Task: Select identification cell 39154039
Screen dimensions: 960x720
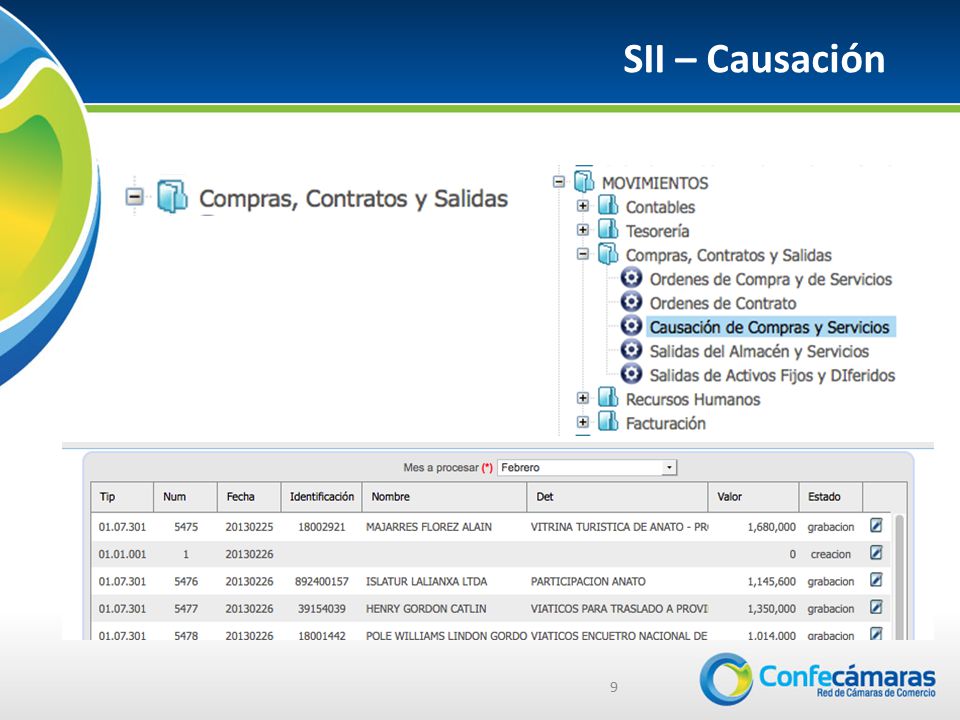Action: (x=321, y=609)
